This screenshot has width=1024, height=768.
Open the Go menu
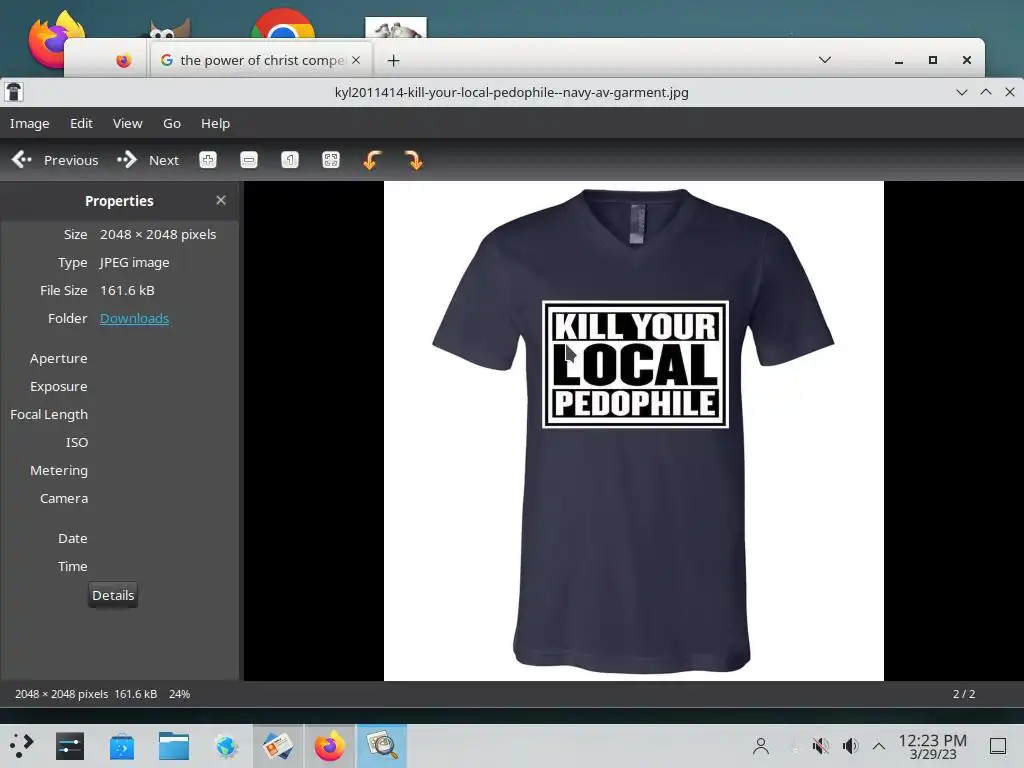172,123
